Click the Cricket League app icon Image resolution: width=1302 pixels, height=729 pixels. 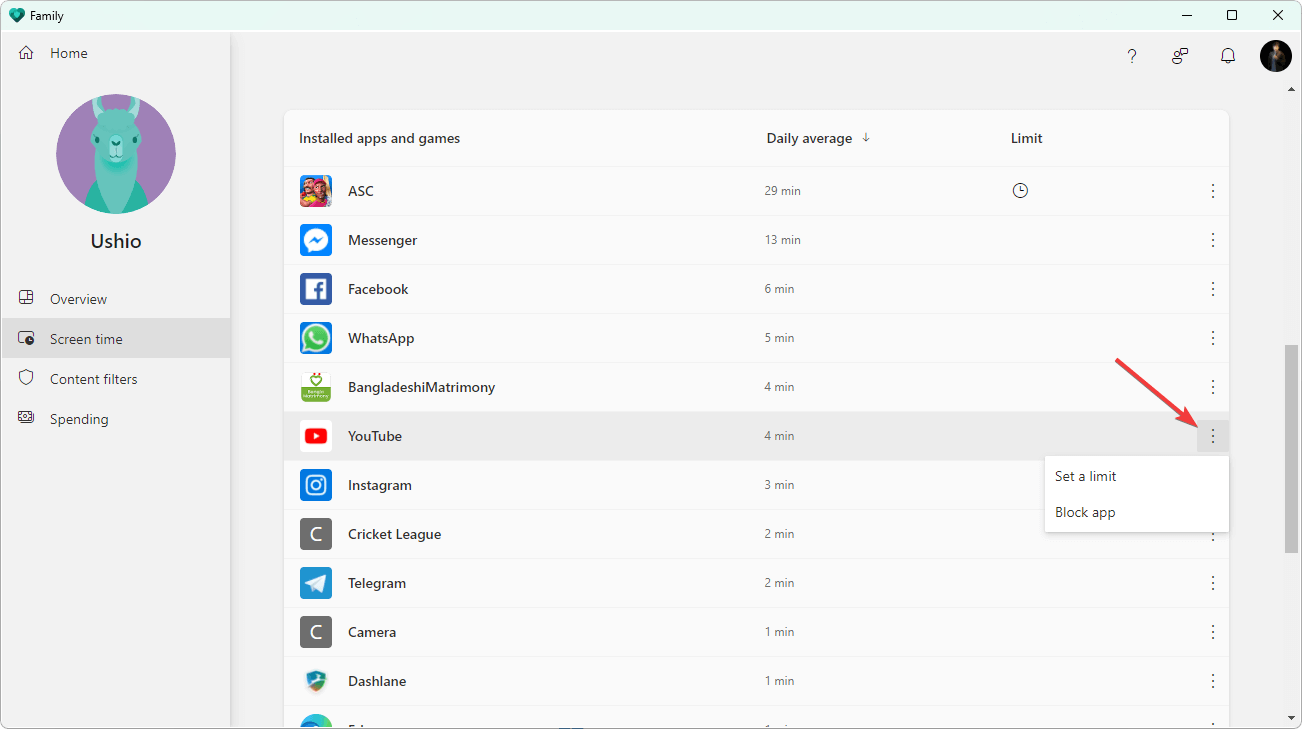point(316,534)
